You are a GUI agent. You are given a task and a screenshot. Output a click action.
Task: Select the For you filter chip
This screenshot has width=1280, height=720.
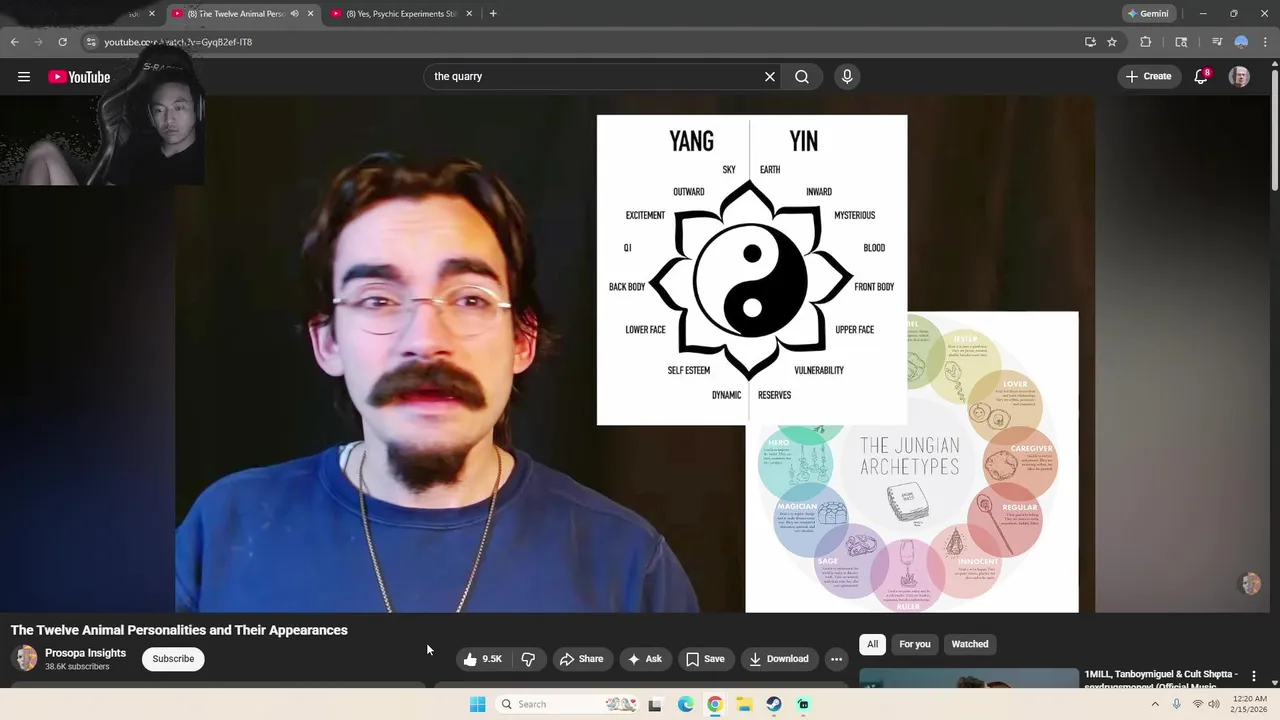(914, 644)
